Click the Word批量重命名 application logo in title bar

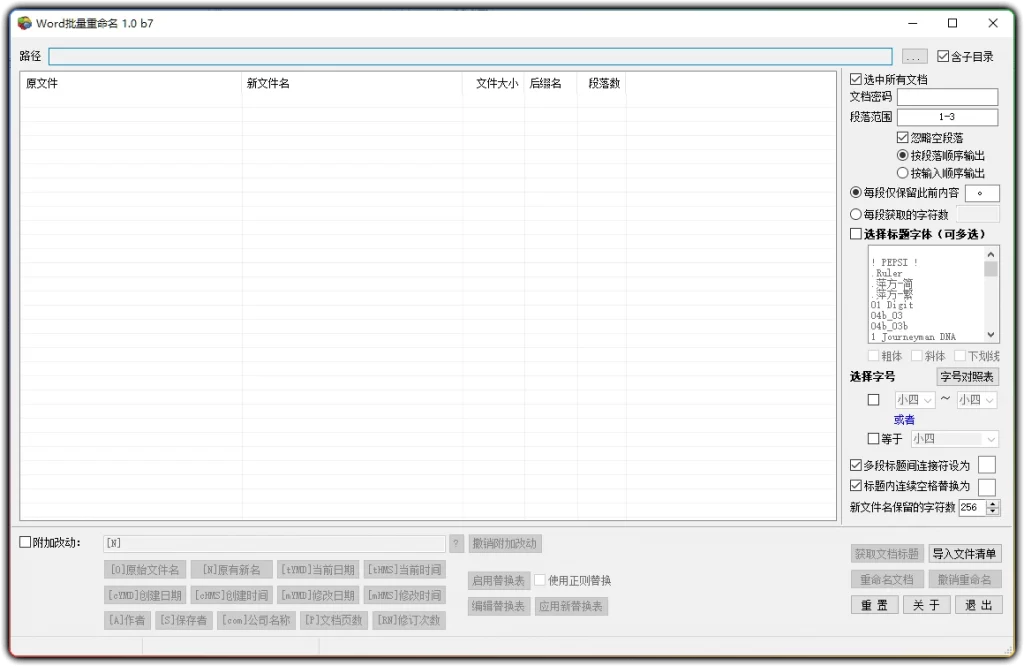pos(22,22)
